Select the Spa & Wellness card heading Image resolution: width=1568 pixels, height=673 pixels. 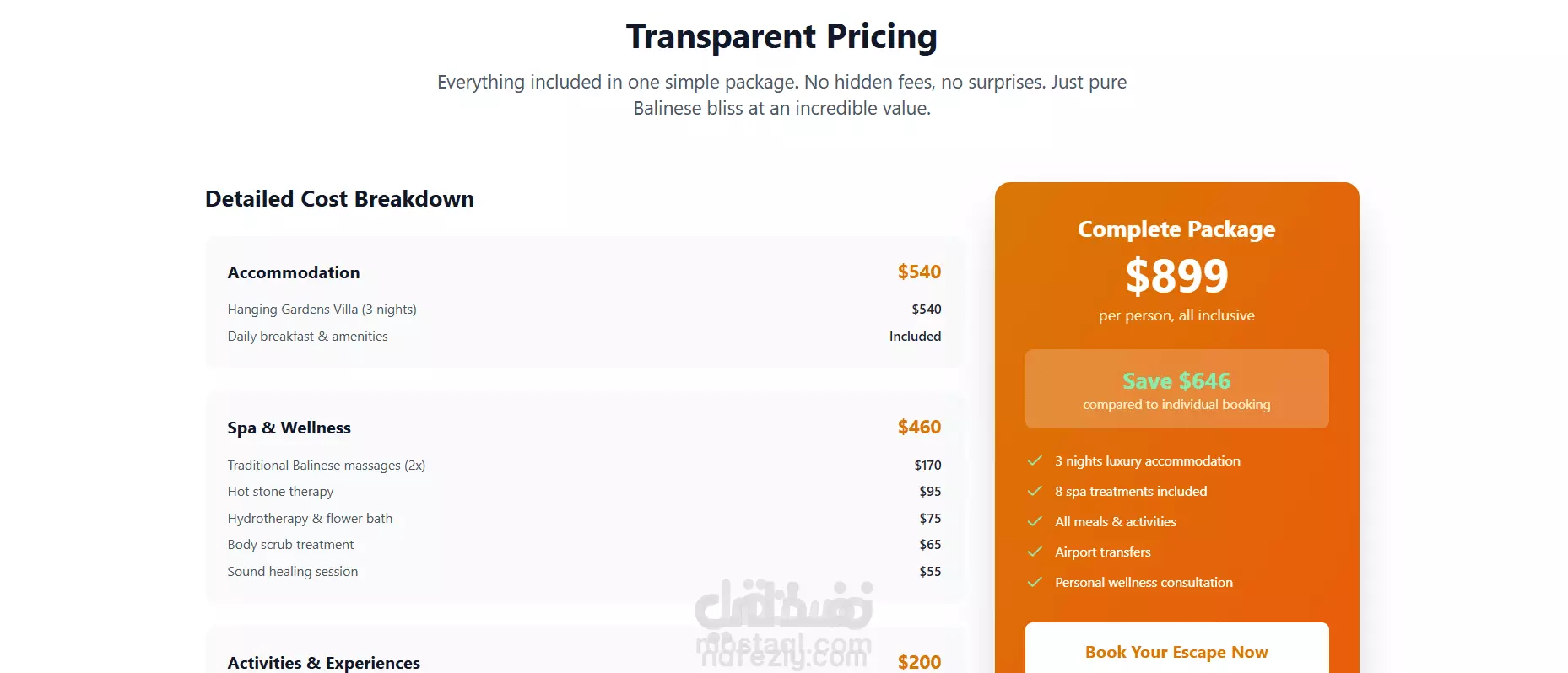289,428
